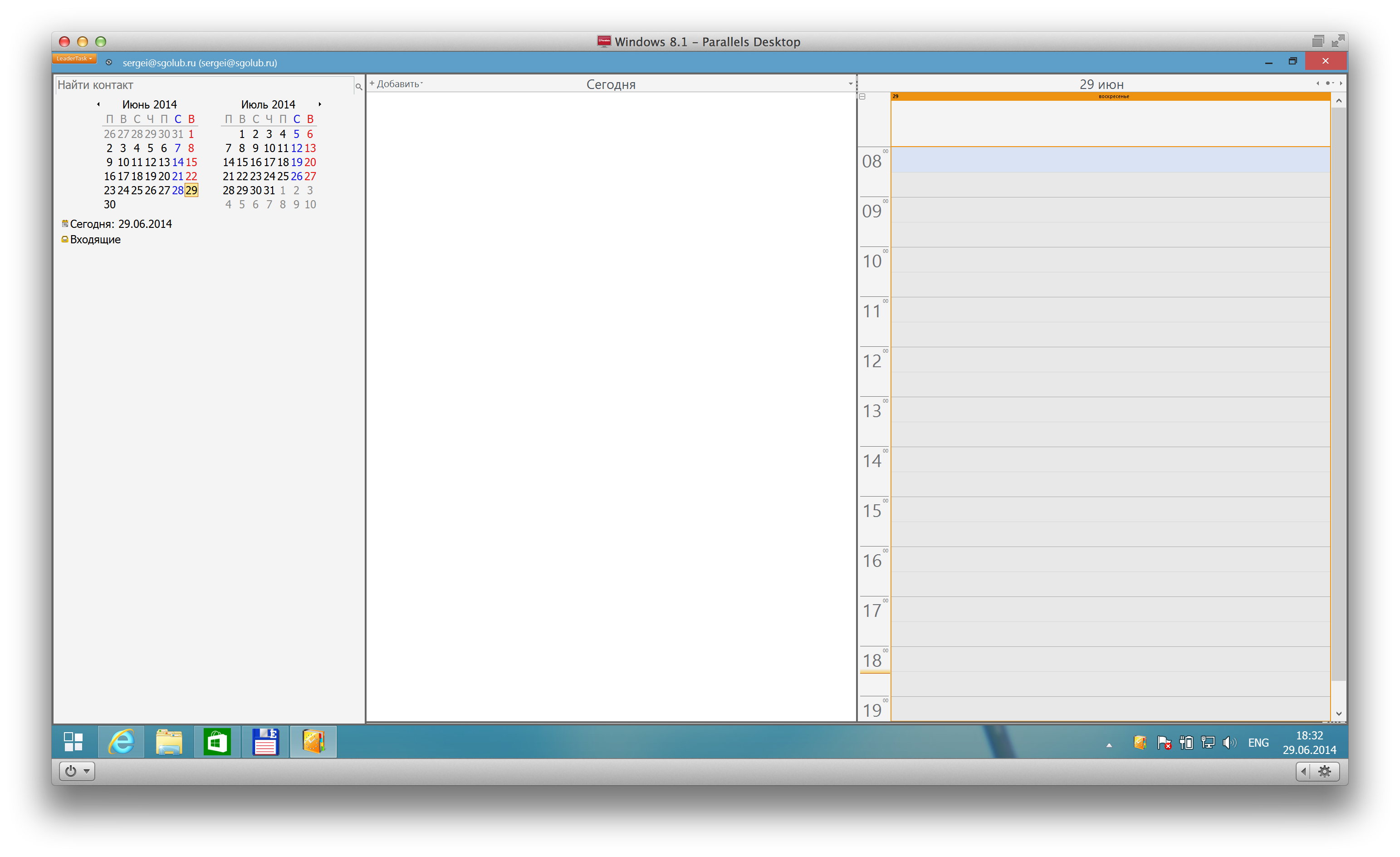Go to next month in mini calendar
The height and width of the screenshot is (857, 1400).
(x=320, y=104)
